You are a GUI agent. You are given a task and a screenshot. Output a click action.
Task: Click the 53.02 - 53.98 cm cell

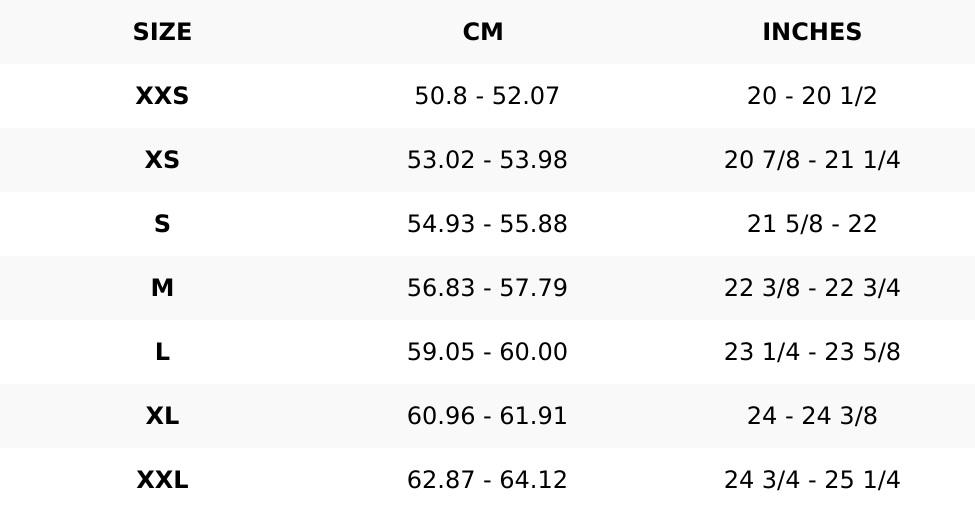(486, 160)
